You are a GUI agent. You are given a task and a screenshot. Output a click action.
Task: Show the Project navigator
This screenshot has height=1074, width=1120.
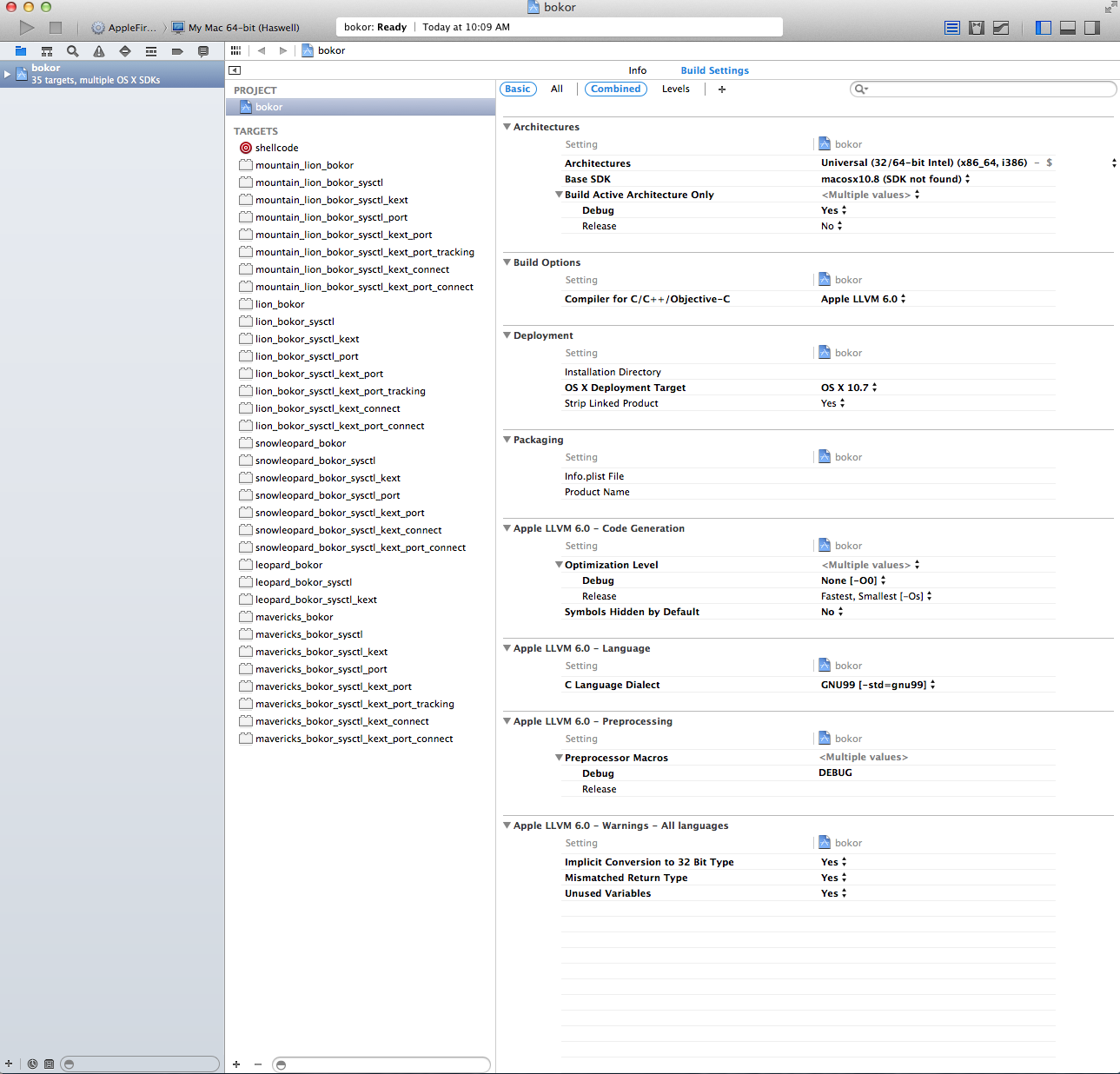coord(21,51)
